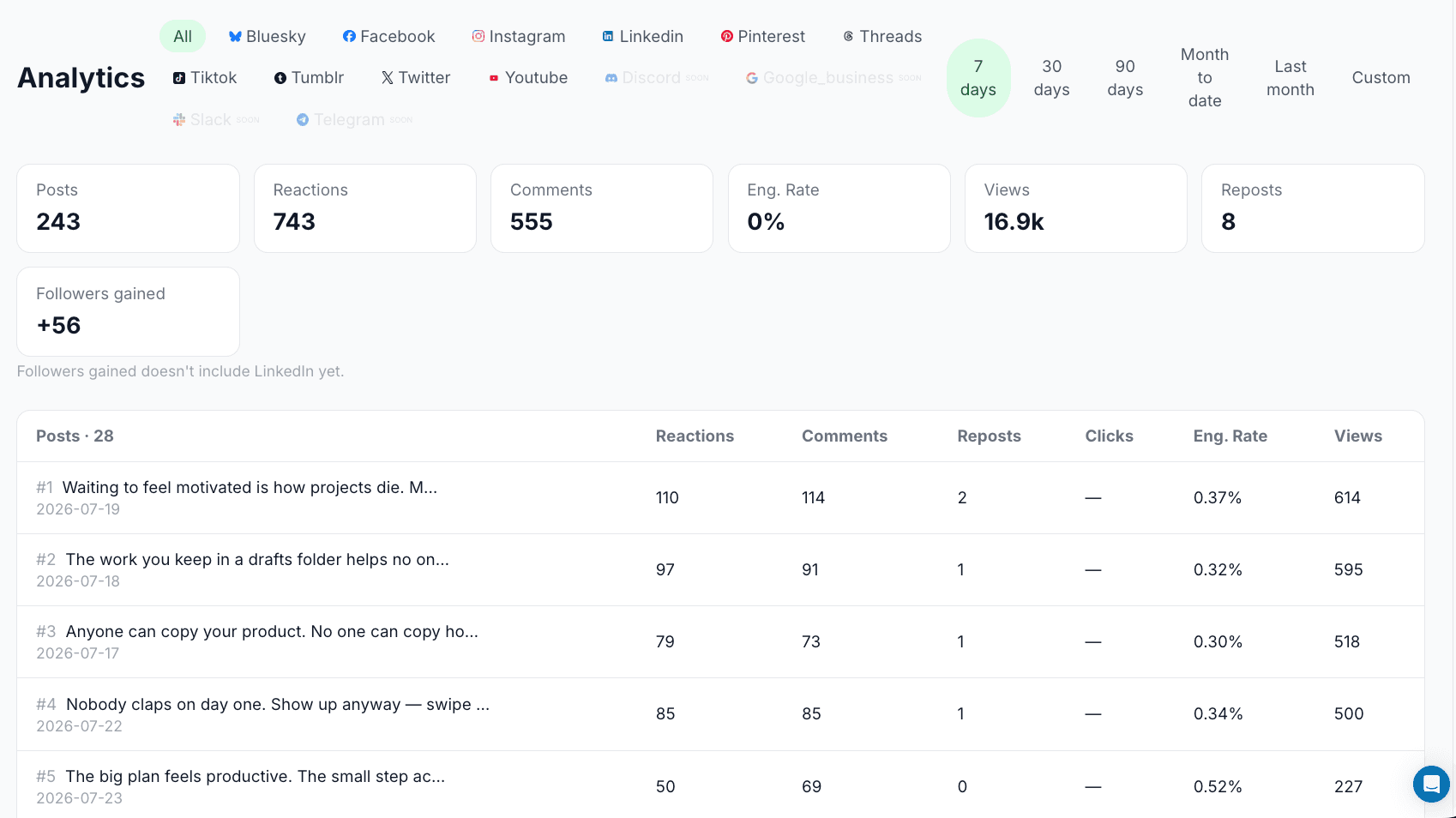Click the 0.37% engagement rate value
Image resolution: width=1456 pixels, height=818 pixels.
pos(1218,498)
